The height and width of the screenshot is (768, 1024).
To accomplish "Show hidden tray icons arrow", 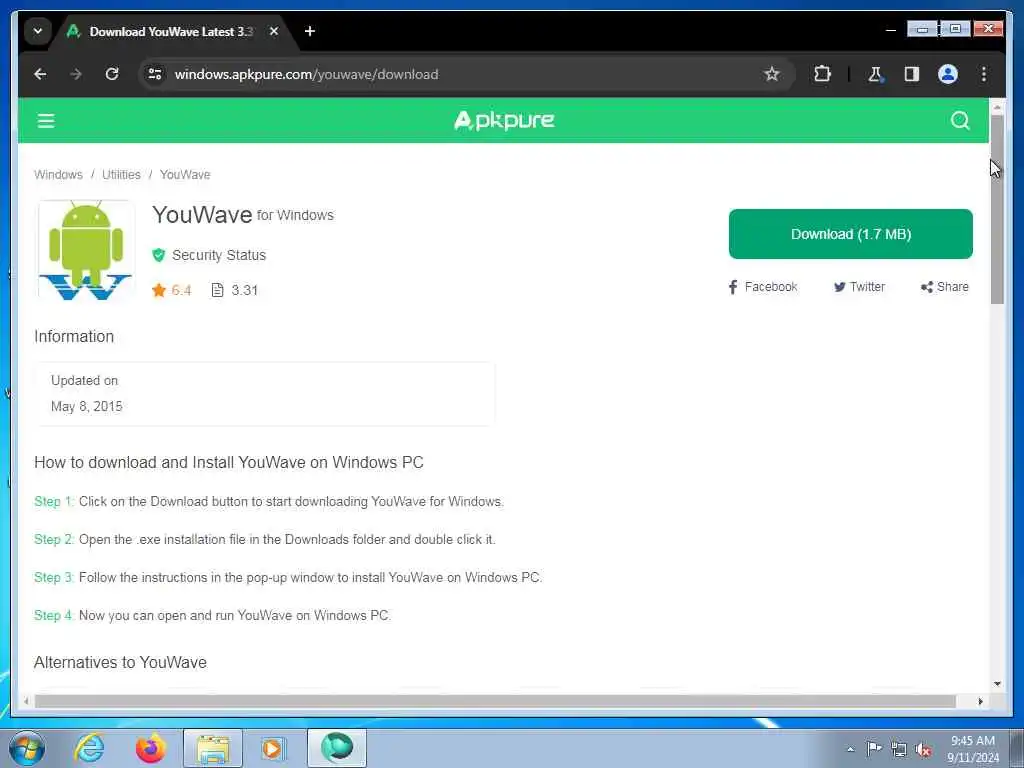I will (850, 749).
